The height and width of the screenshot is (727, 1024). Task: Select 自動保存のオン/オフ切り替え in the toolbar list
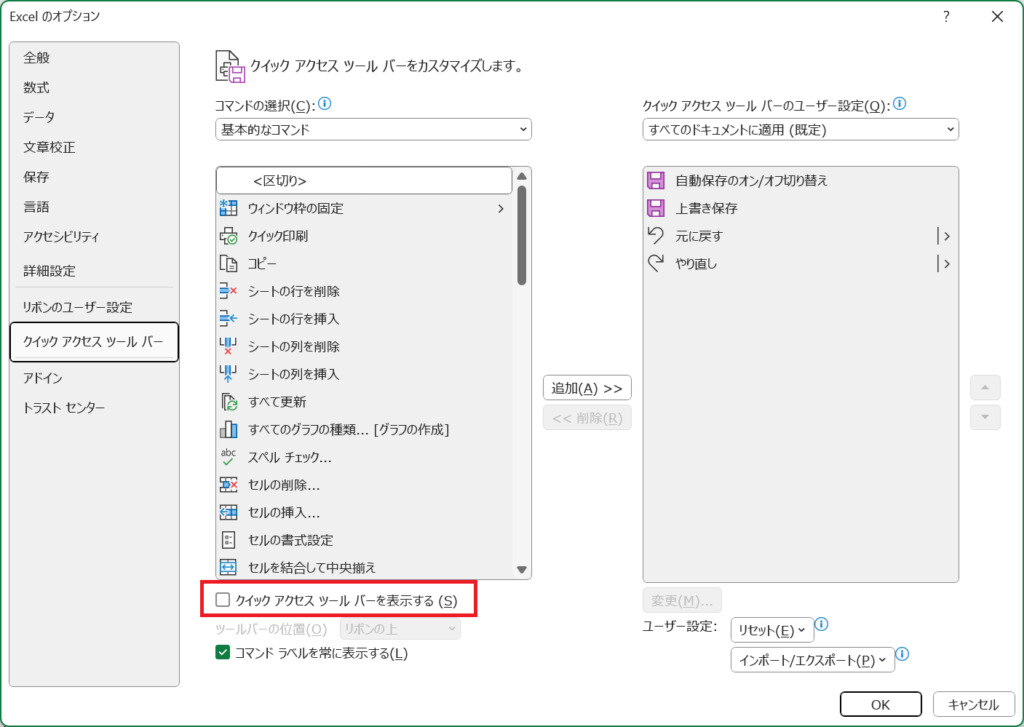pos(801,180)
